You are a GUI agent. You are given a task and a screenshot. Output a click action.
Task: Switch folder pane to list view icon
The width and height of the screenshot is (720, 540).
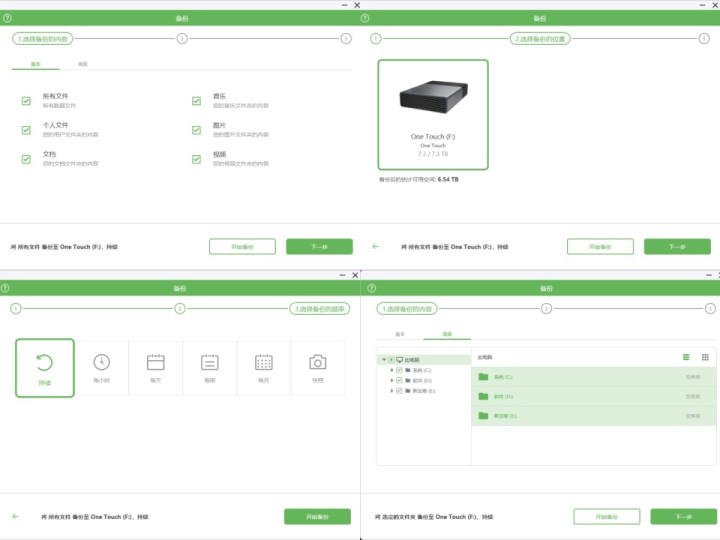click(686, 357)
